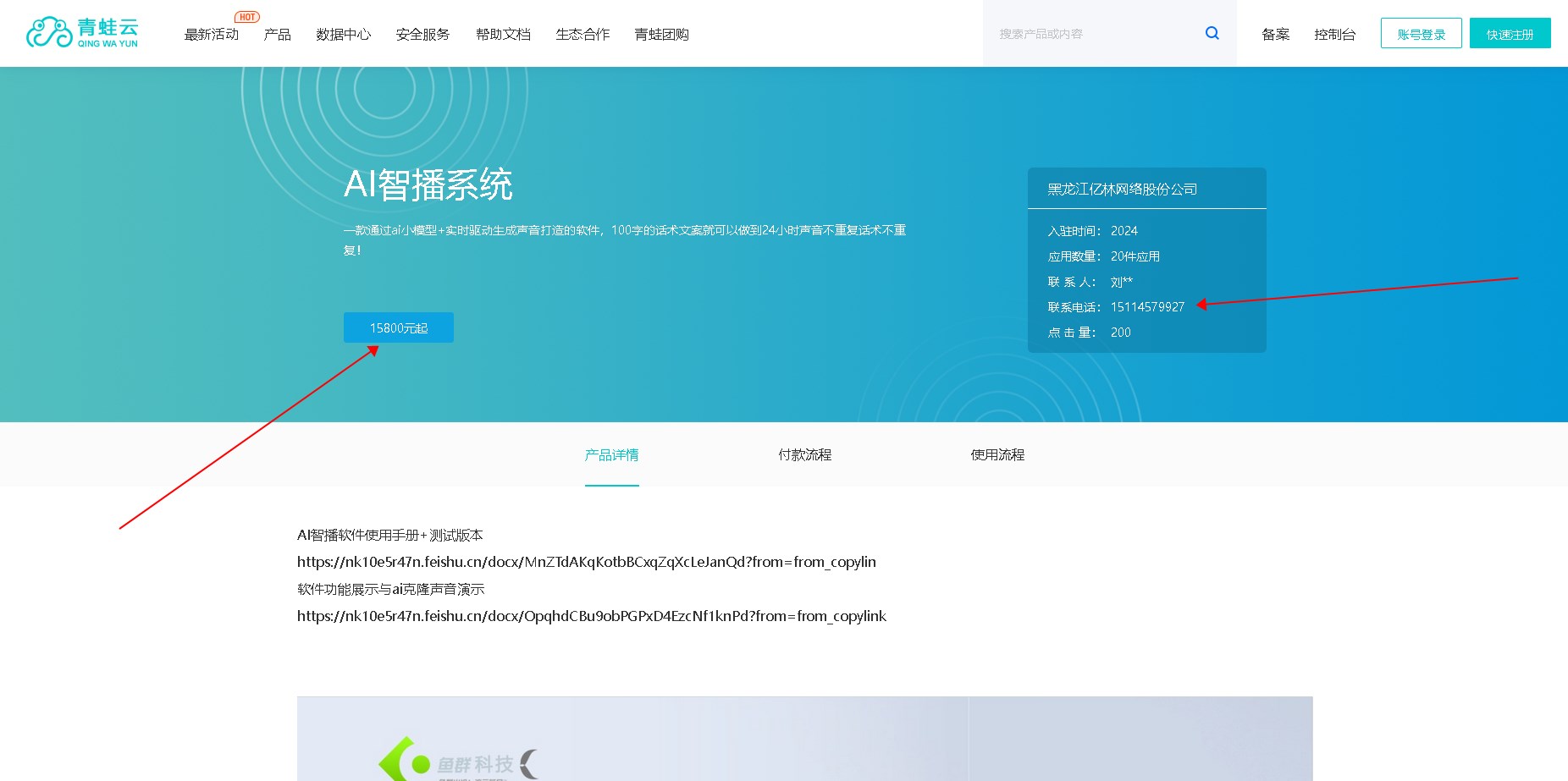The image size is (1568, 781).
Task: Click the 鱼群科技 banner image
Action: (x=804, y=739)
